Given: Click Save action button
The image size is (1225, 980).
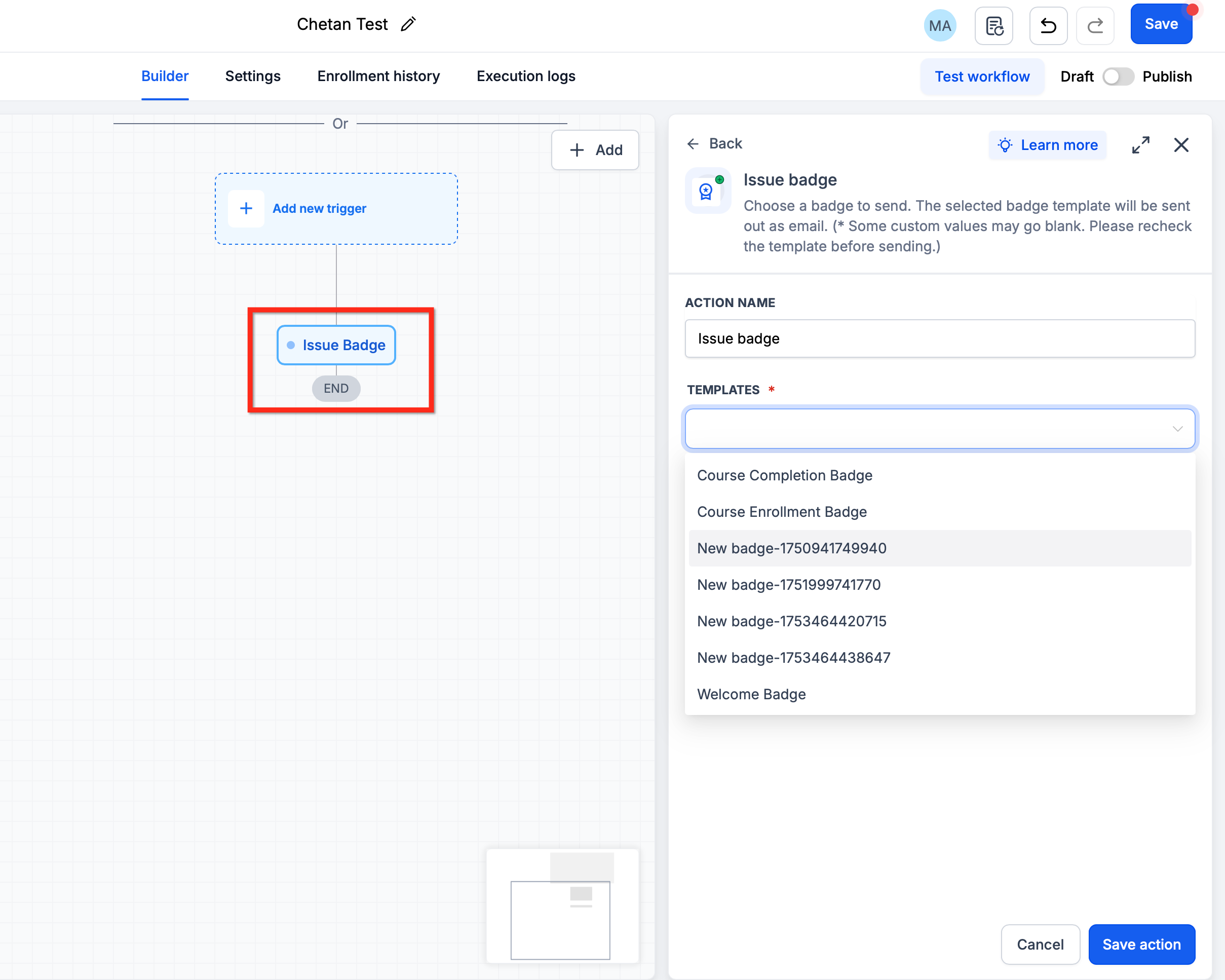Looking at the screenshot, I should [1141, 944].
